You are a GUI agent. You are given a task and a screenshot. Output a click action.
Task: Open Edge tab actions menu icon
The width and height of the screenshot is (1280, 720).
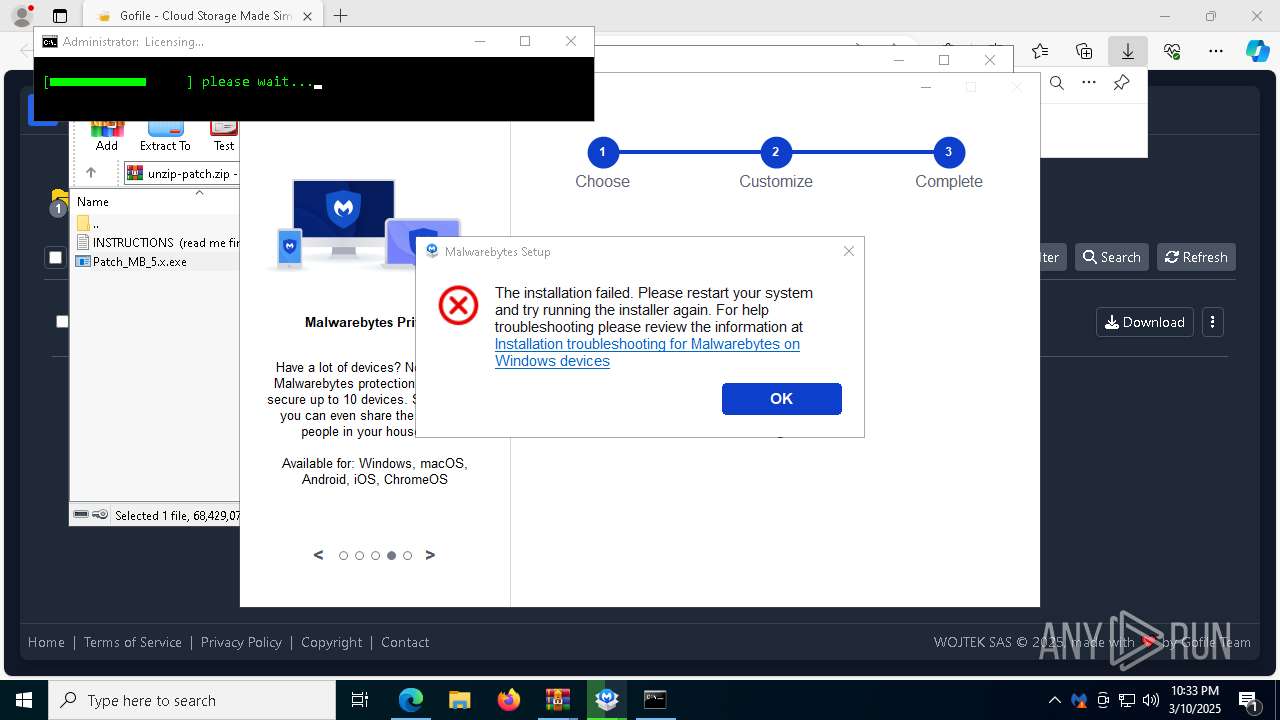click(60, 16)
